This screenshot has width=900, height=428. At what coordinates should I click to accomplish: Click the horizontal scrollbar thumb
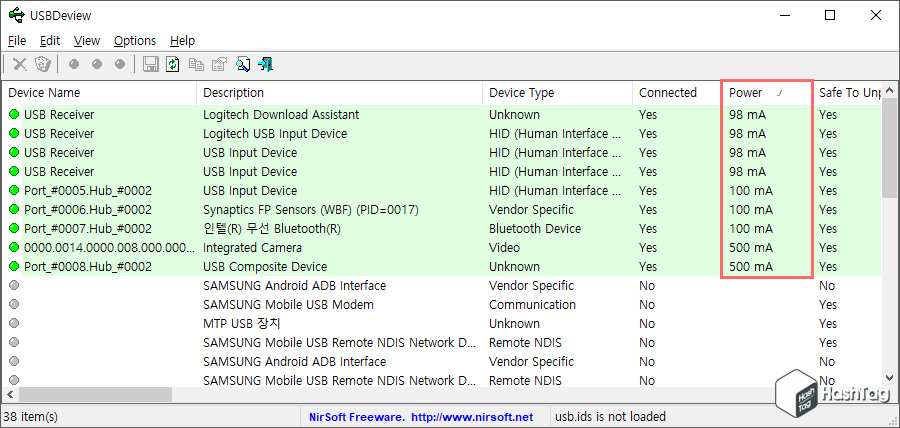pos(95,394)
